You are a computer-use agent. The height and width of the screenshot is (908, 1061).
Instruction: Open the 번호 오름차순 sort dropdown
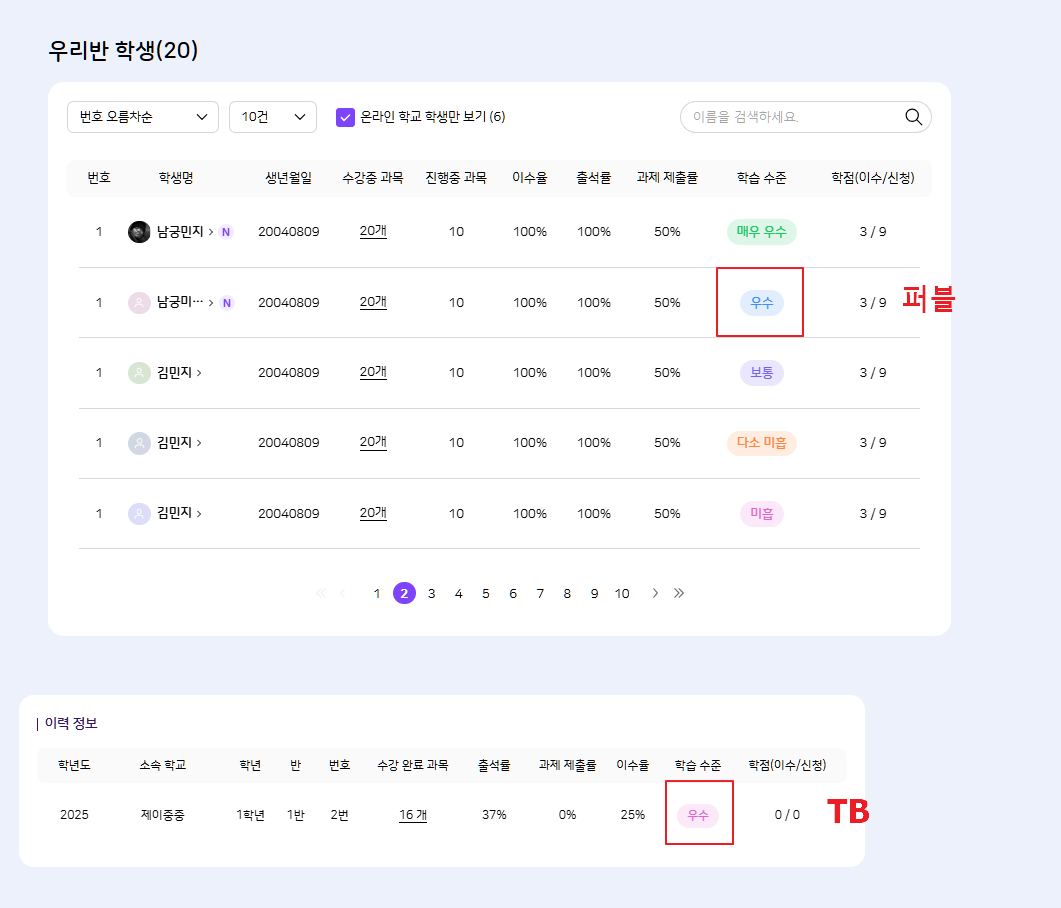[x=143, y=117]
